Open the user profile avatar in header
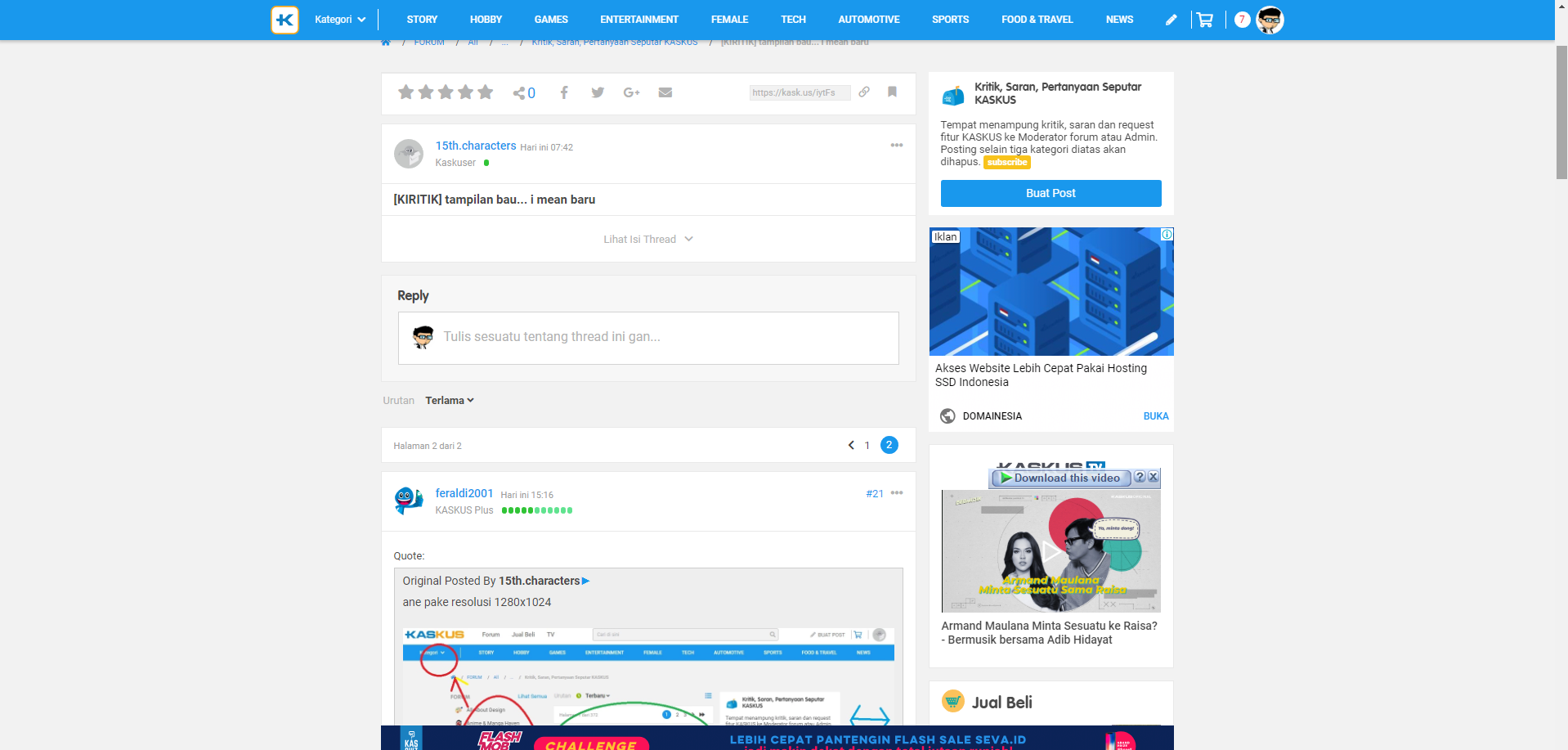 pyautogui.click(x=1270, y=20)
